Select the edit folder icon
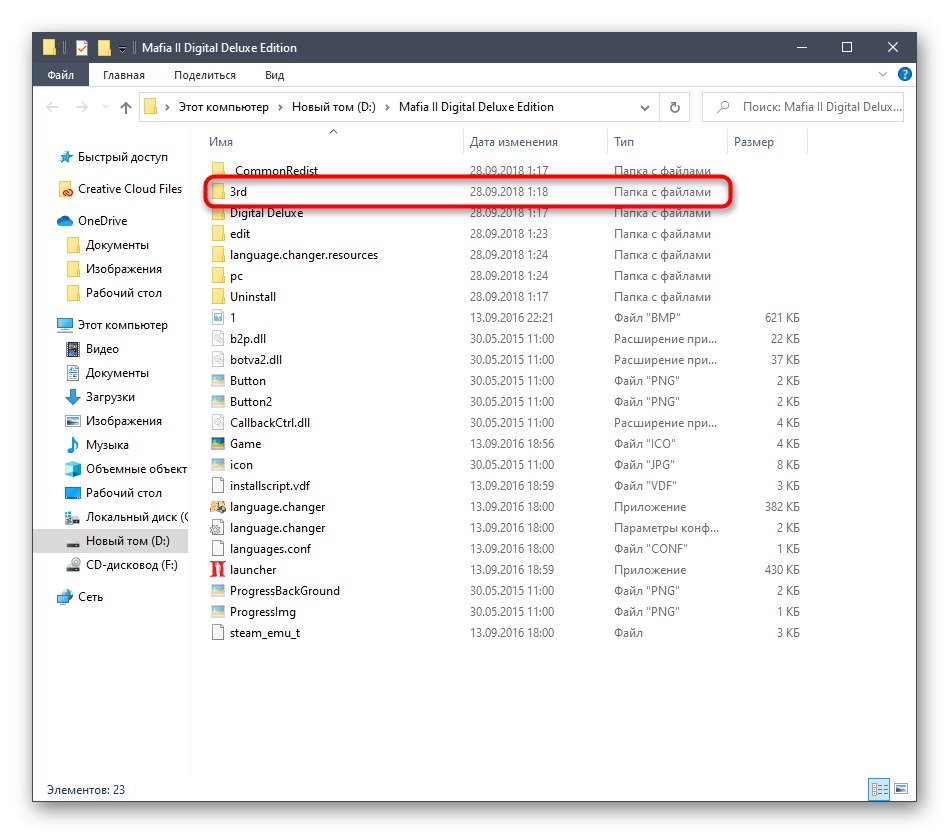Viewport: 949px width, 834px height. pos(218,234)
